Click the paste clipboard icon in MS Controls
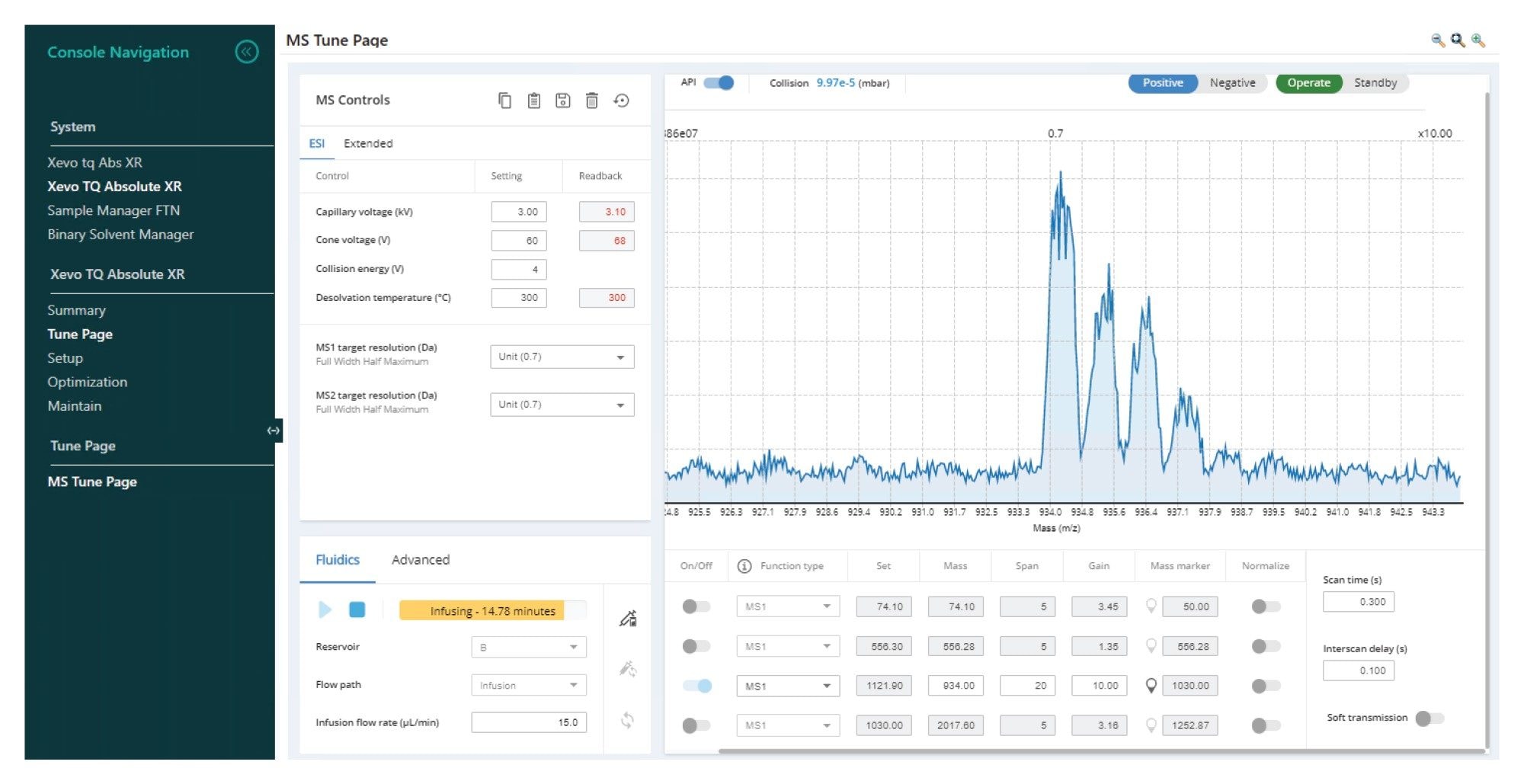 (533, 101)
